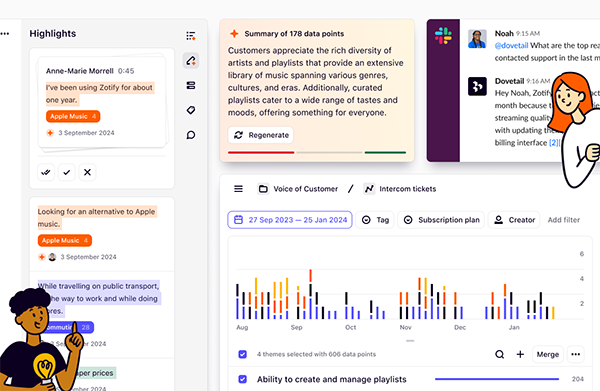
Task: Follow the @dovetail mention link
Action: click(x=511, y=46)
